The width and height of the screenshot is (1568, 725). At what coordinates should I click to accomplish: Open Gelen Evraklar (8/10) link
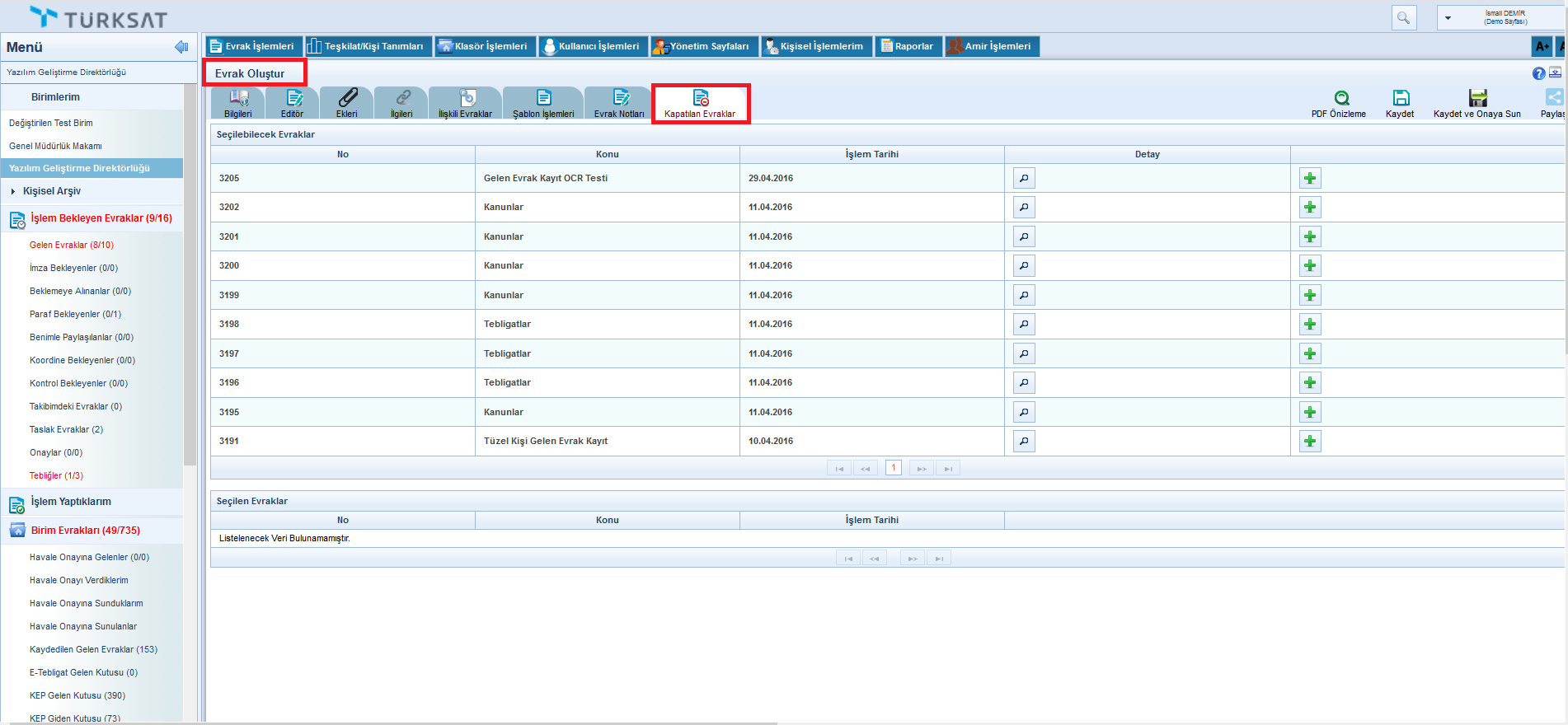[72, 245]
